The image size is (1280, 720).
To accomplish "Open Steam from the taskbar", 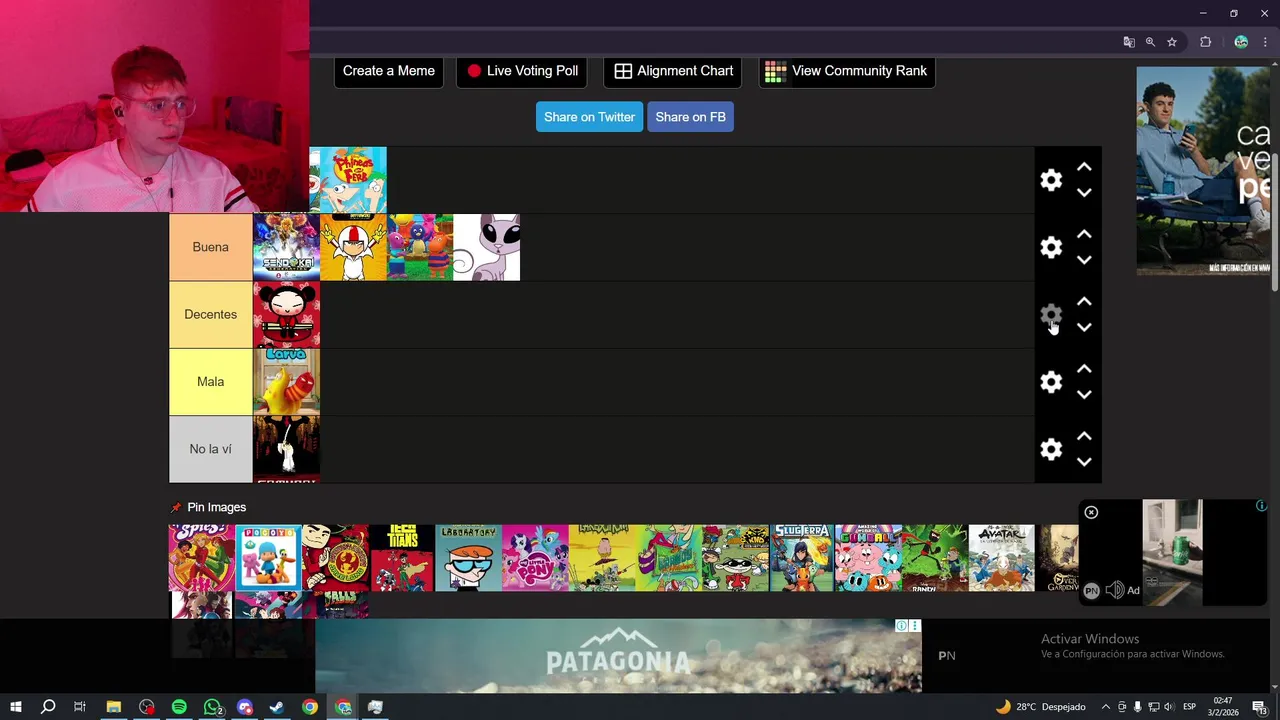I will [x=277, y=707].
